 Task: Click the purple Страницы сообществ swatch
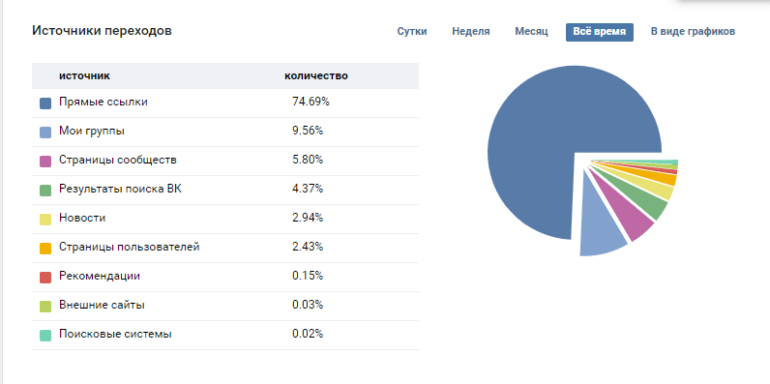click(45, 161)
